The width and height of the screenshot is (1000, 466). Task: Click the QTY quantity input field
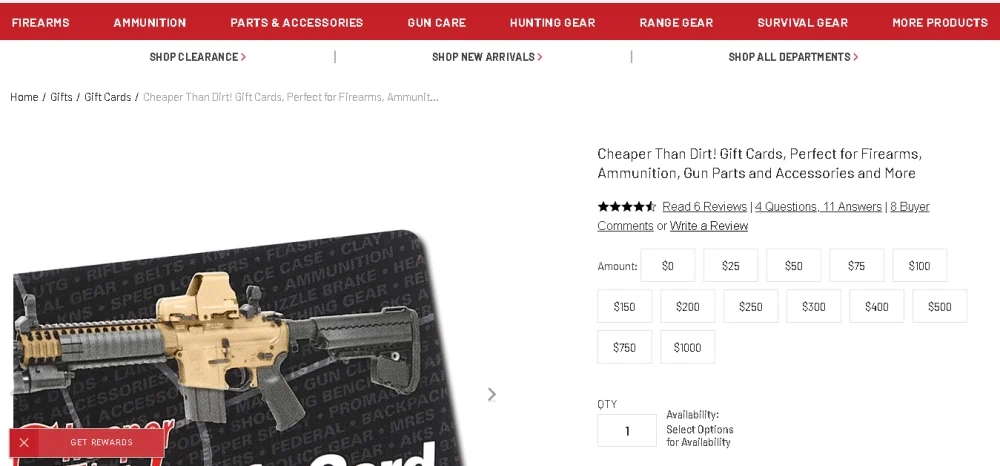pyautogui.click(x=627, y=431)
